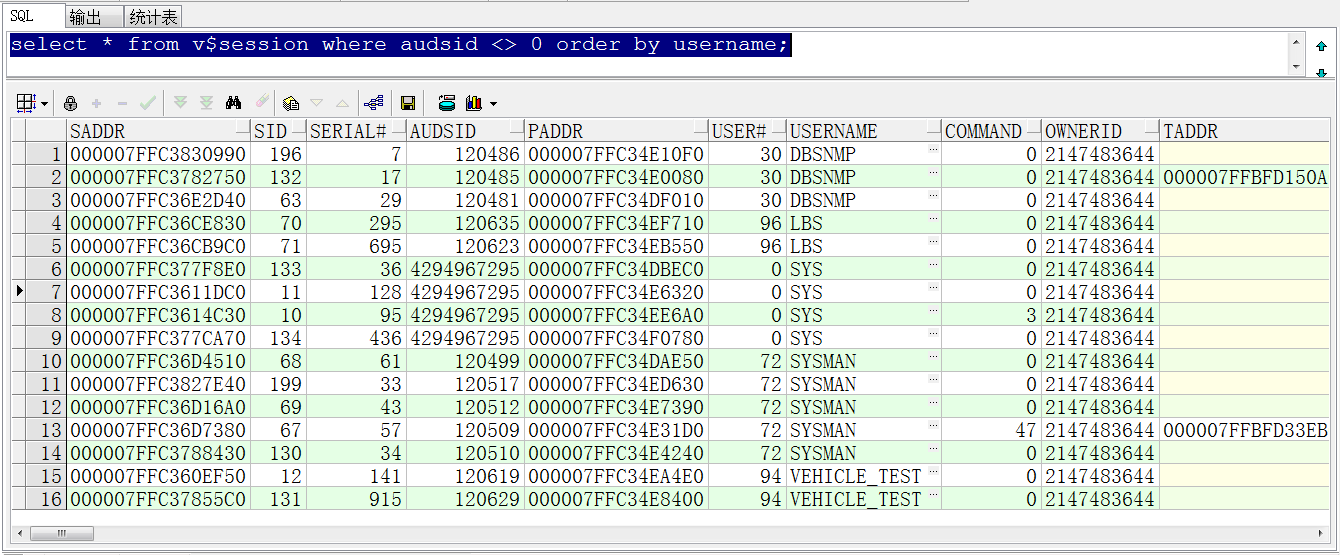Screen dimensions: 1340x555
Task: Open the Single Record View icon
Action: (x=291, y=103)
